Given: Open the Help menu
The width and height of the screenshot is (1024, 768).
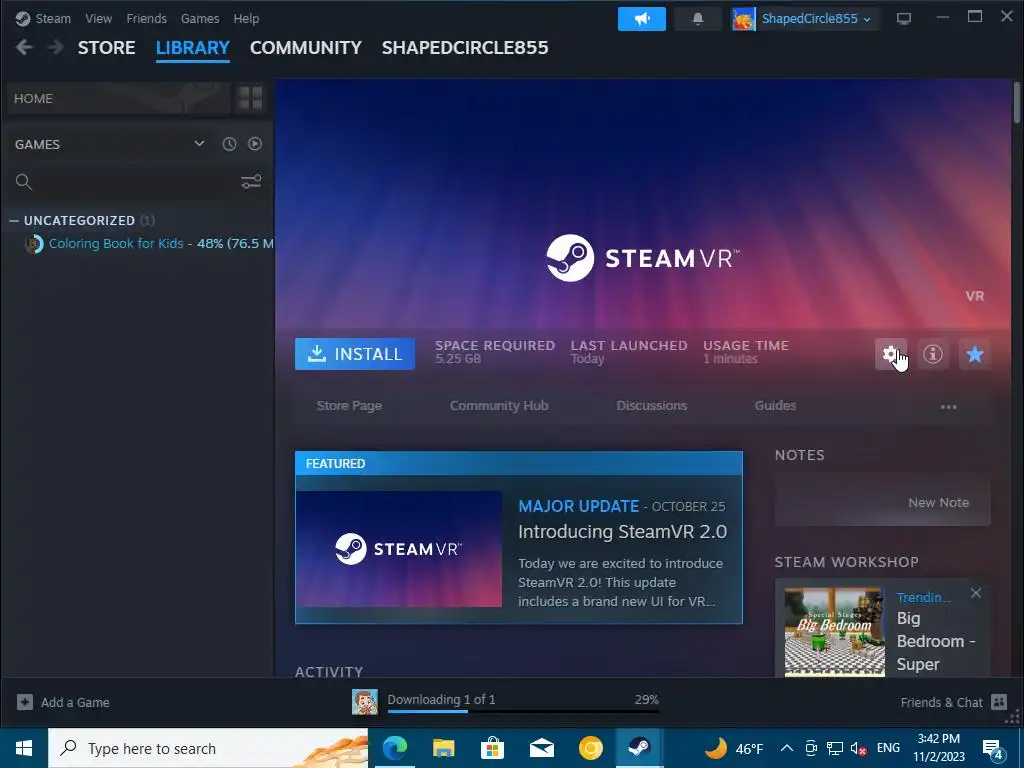Looking at the screenshot, I should pos(246,18).
